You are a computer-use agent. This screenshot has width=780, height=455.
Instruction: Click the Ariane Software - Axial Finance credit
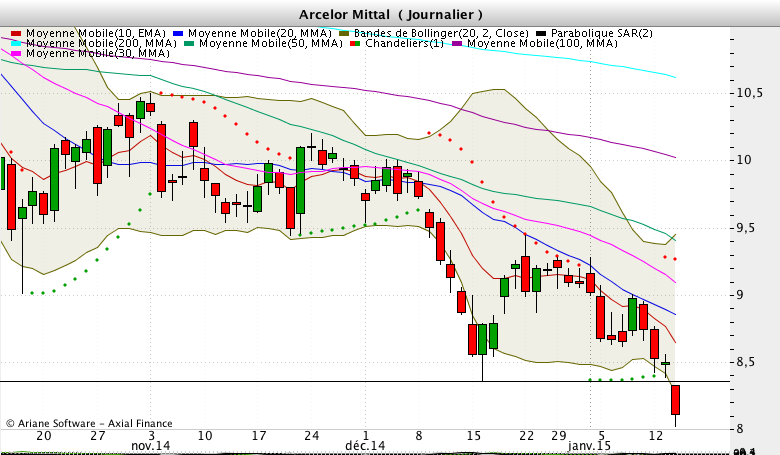[x=89, y=423]
